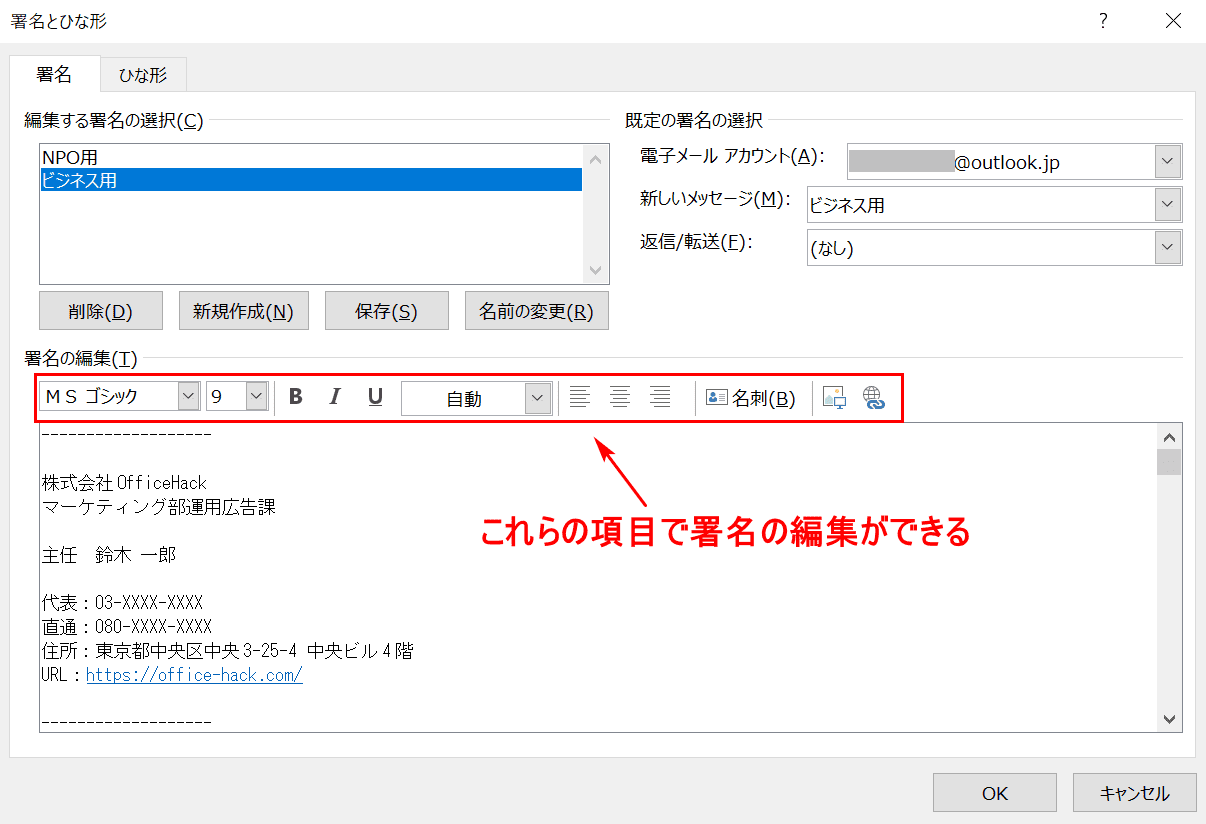Expand the 返信/転送 signature dropdown

1167,248
